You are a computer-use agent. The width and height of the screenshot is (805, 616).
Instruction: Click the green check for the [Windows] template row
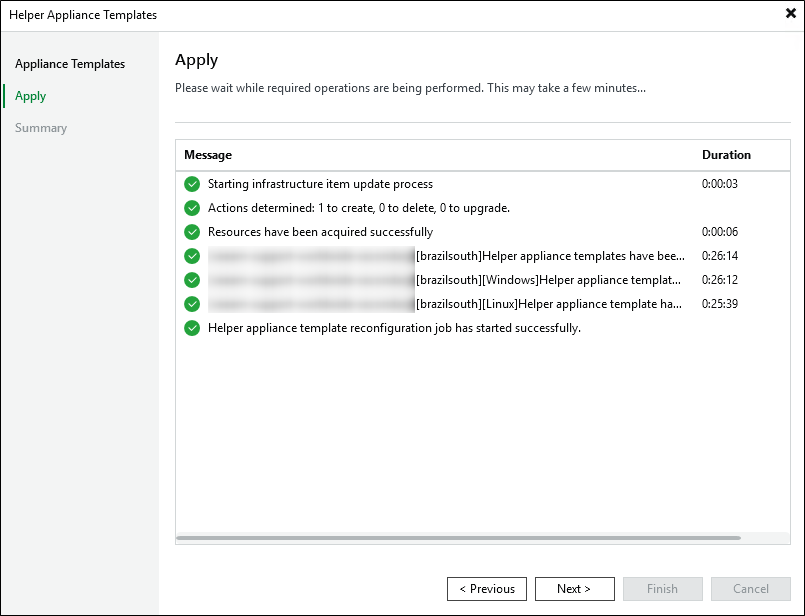tap(192, 280)
